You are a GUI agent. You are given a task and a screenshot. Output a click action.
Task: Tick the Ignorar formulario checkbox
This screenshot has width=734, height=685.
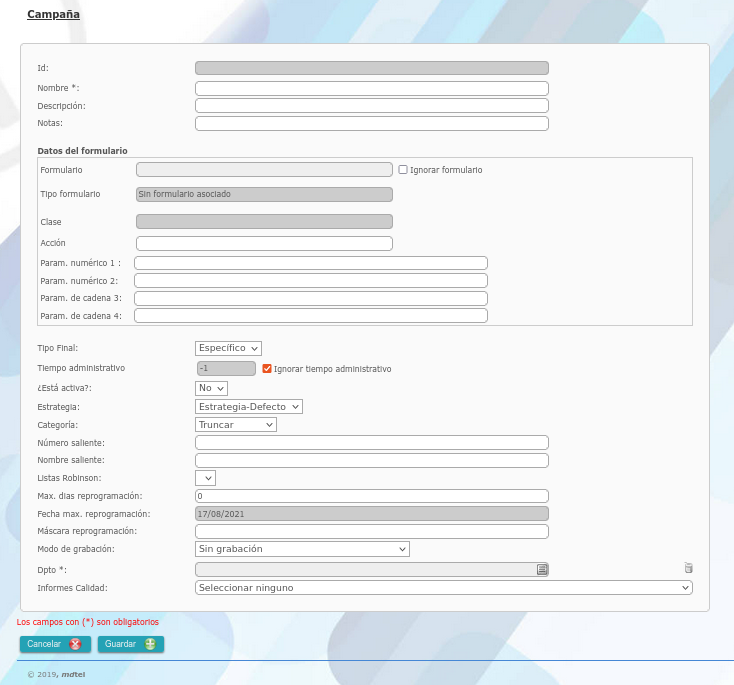pos(403,169)
